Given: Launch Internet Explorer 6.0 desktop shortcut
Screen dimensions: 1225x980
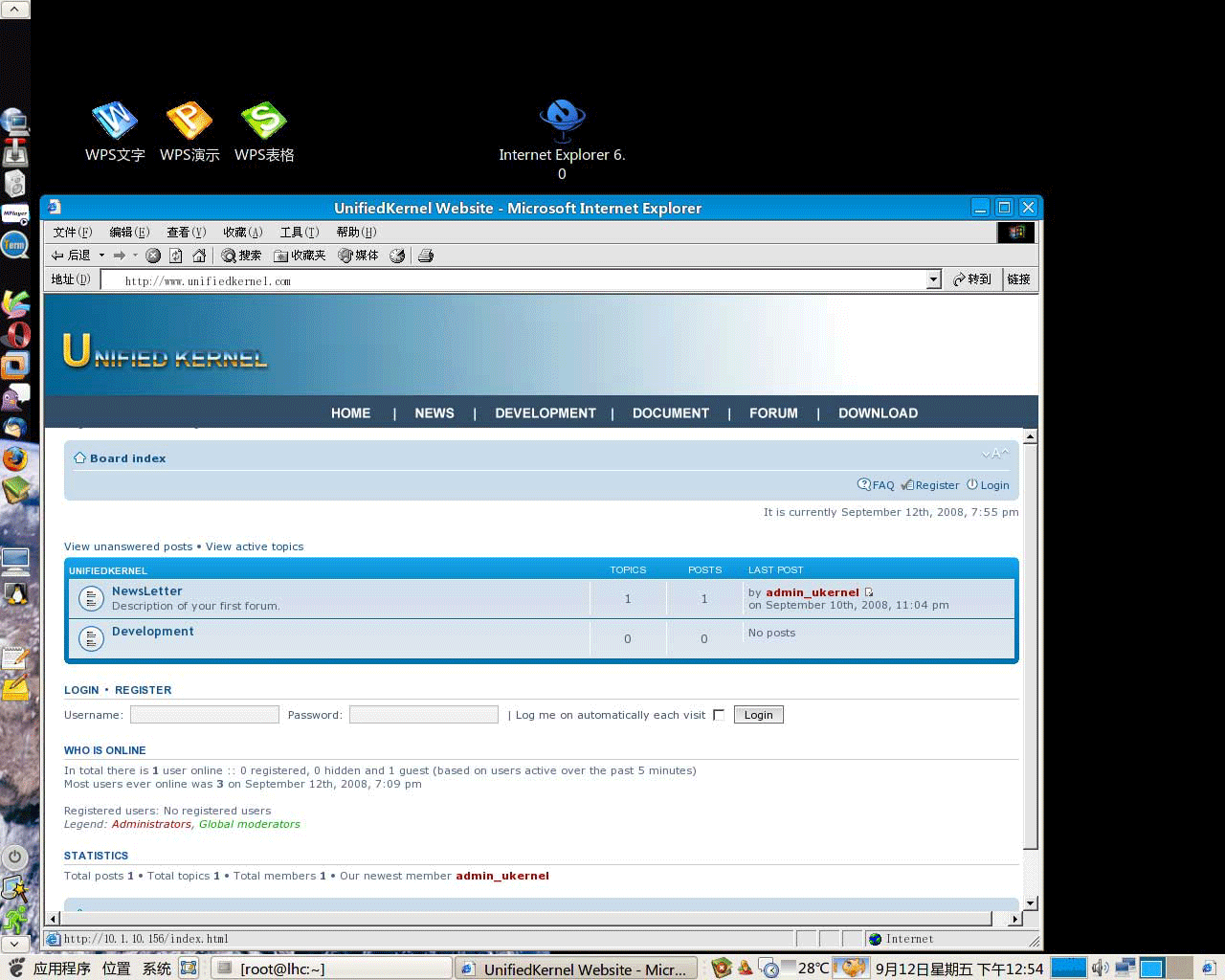Looking at the screenshot, I should coord(562,140).
